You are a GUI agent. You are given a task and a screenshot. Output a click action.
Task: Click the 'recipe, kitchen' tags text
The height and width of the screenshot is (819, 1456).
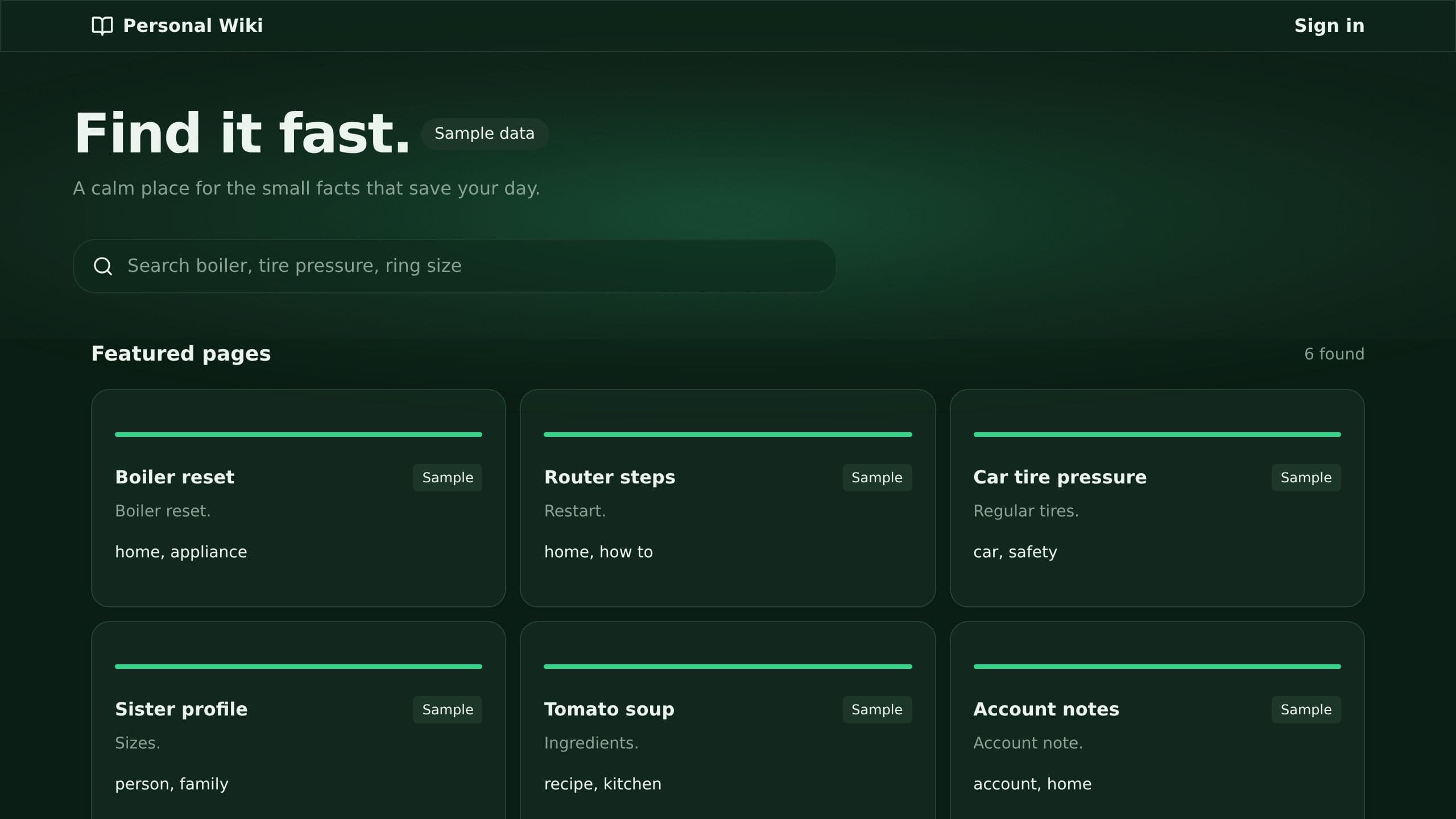(603, 784)
